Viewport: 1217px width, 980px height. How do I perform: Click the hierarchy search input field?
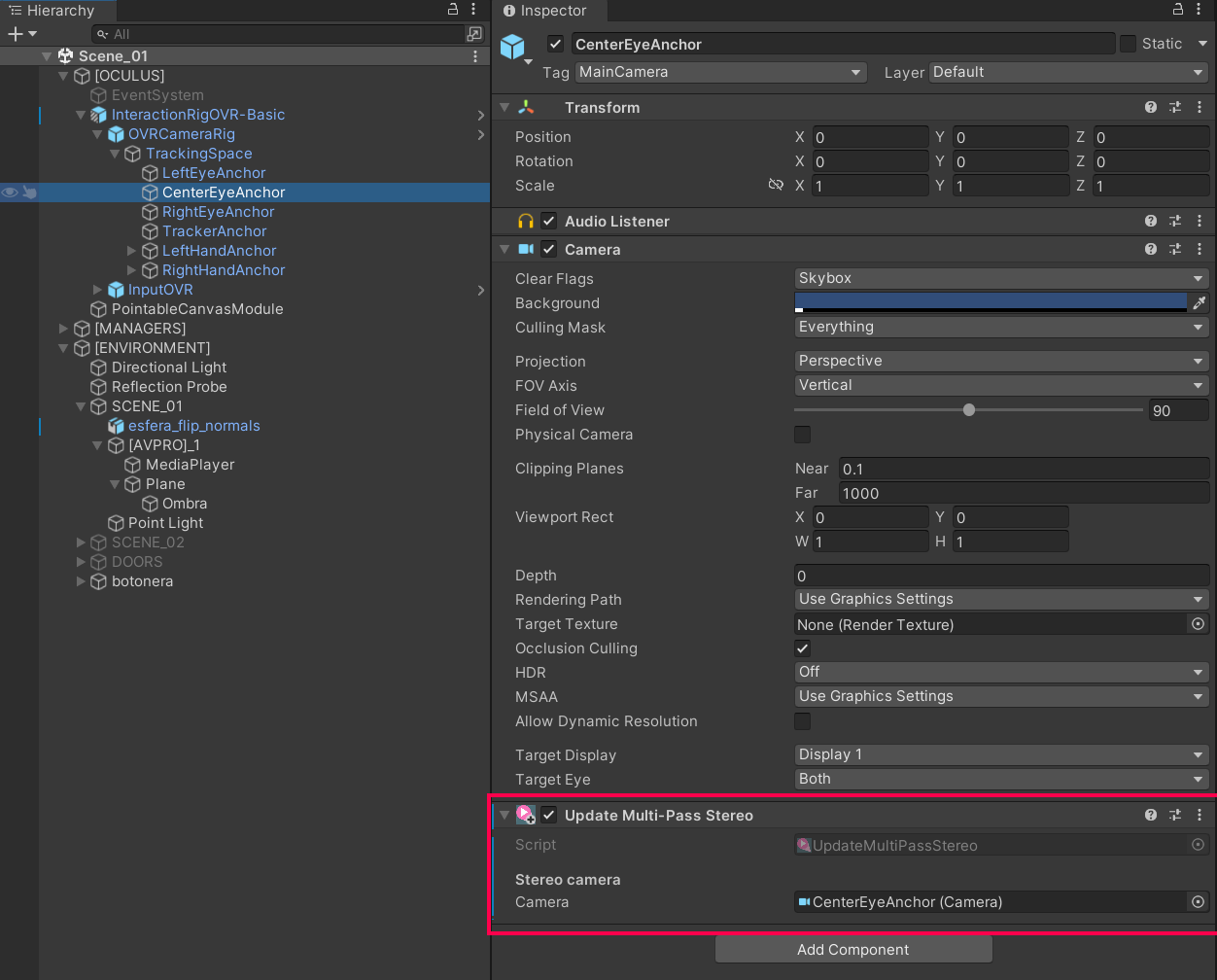pos(282,33)
